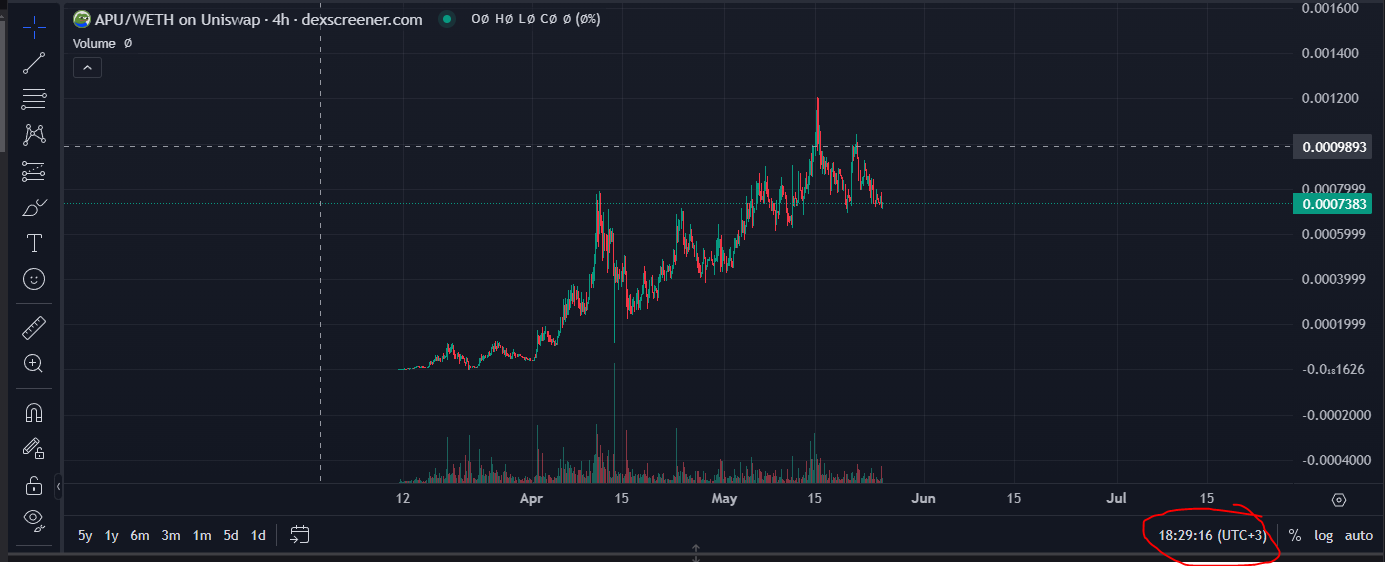Image resolution: width=1385 pixels, height=566 pixels.
Task: Open the emoji icons tool
Action: [x=34, y=279]
